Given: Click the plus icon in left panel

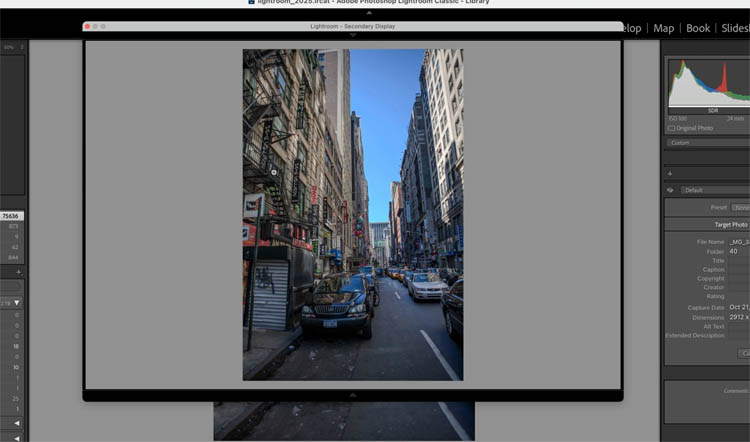Looking at the screenshot, I should click(x=17, y=271).
